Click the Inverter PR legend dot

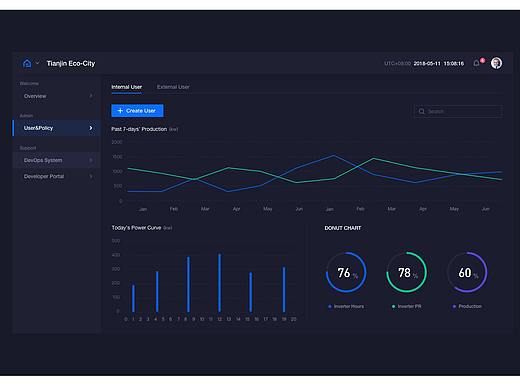[x=394, y=306]
